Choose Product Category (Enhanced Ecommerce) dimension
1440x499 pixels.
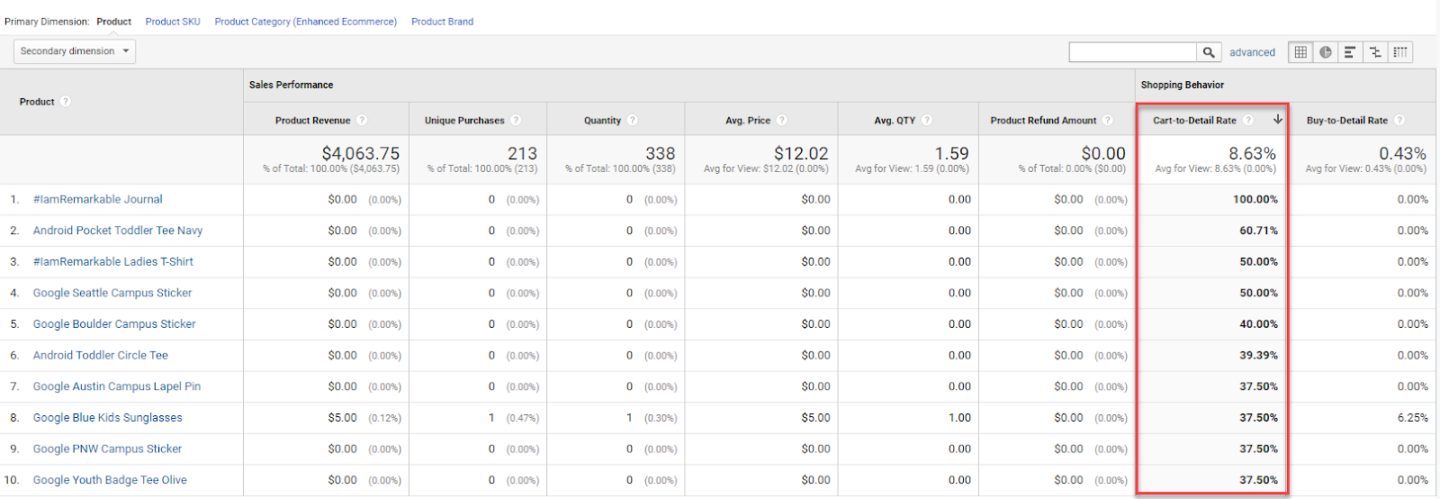[x=305, y=21]
